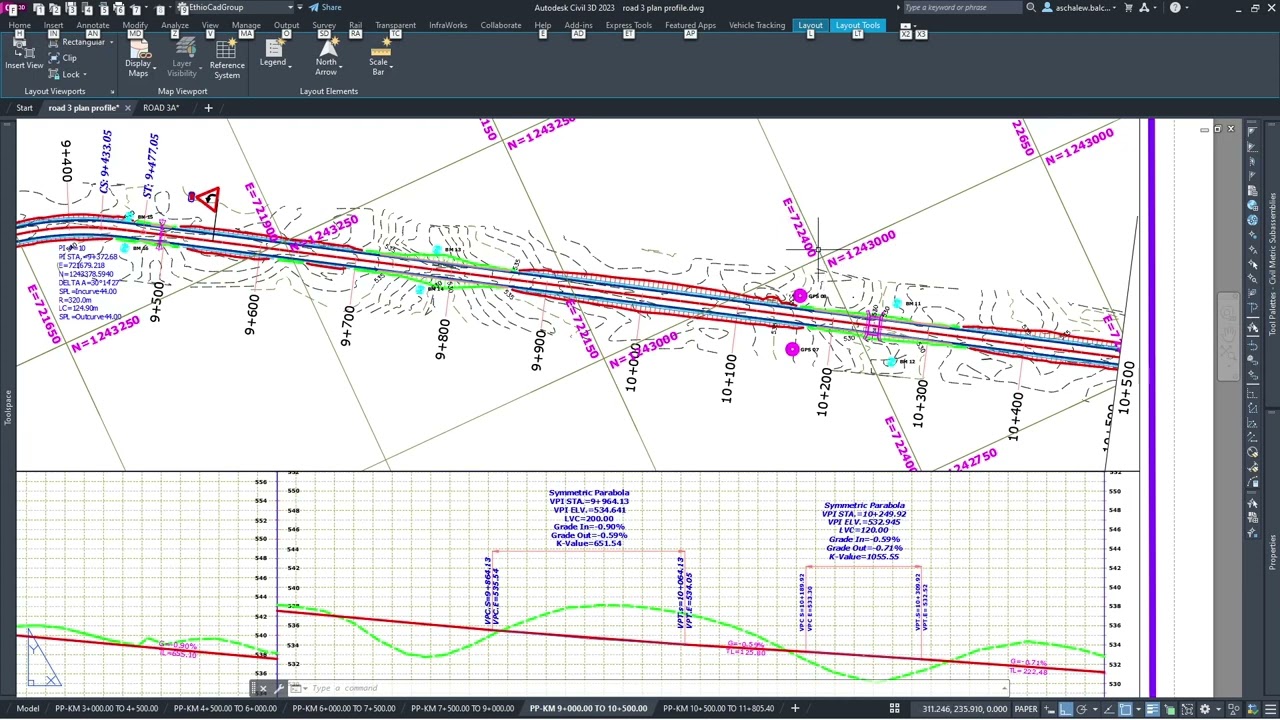The width and height of the screenshot is (1280, 720).
Task: Switch to the Vehicle Tracking tab
Action: (x=757, y=25)
